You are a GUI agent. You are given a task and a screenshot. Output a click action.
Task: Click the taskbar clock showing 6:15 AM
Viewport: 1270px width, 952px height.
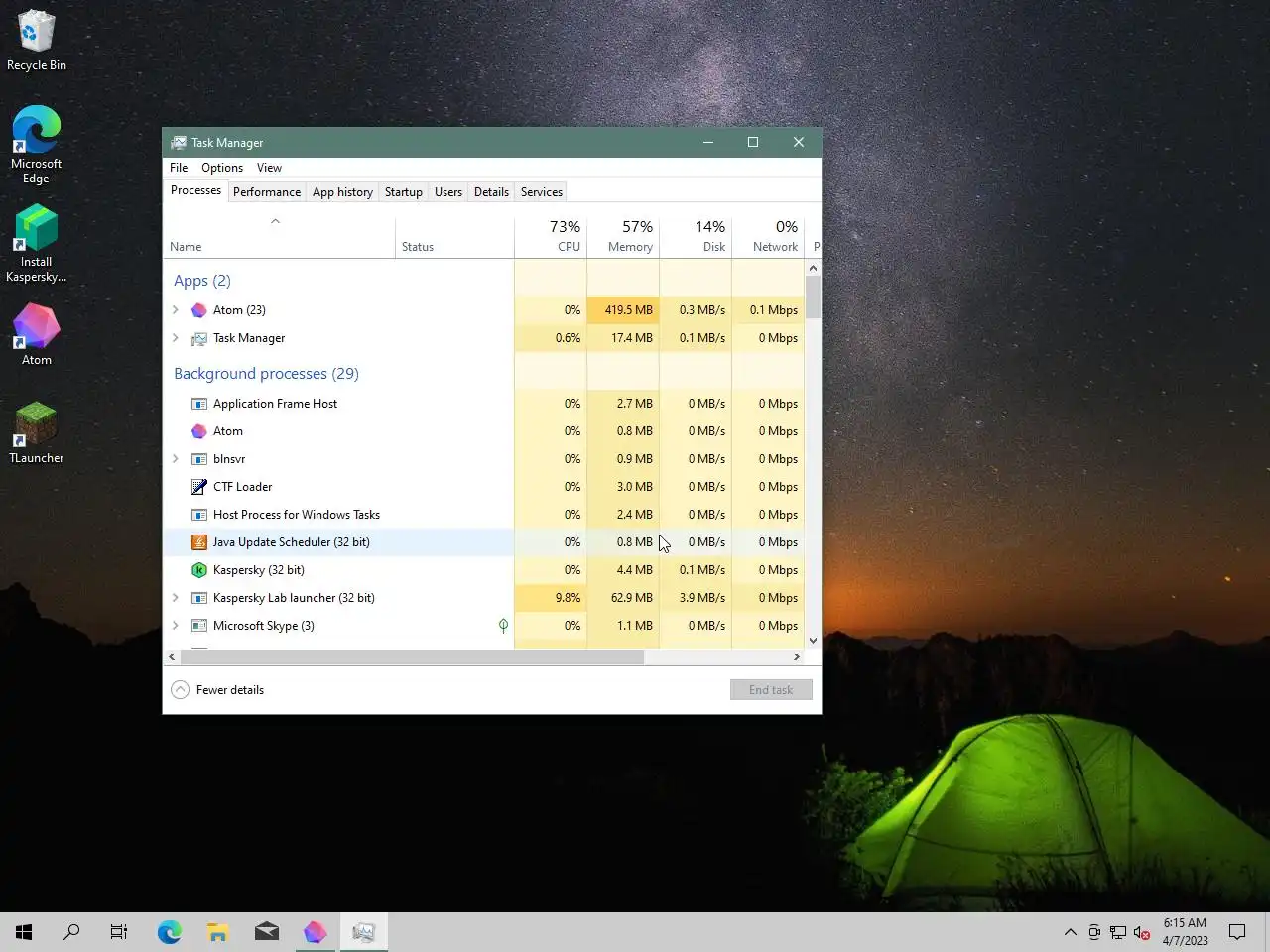[x=1186, y=932]
